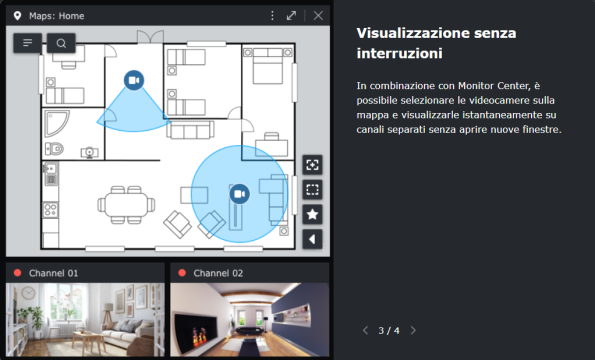This screenshot has height=360, width=595.
Task: Click the Channel 02 label
Action: [218, 273]
